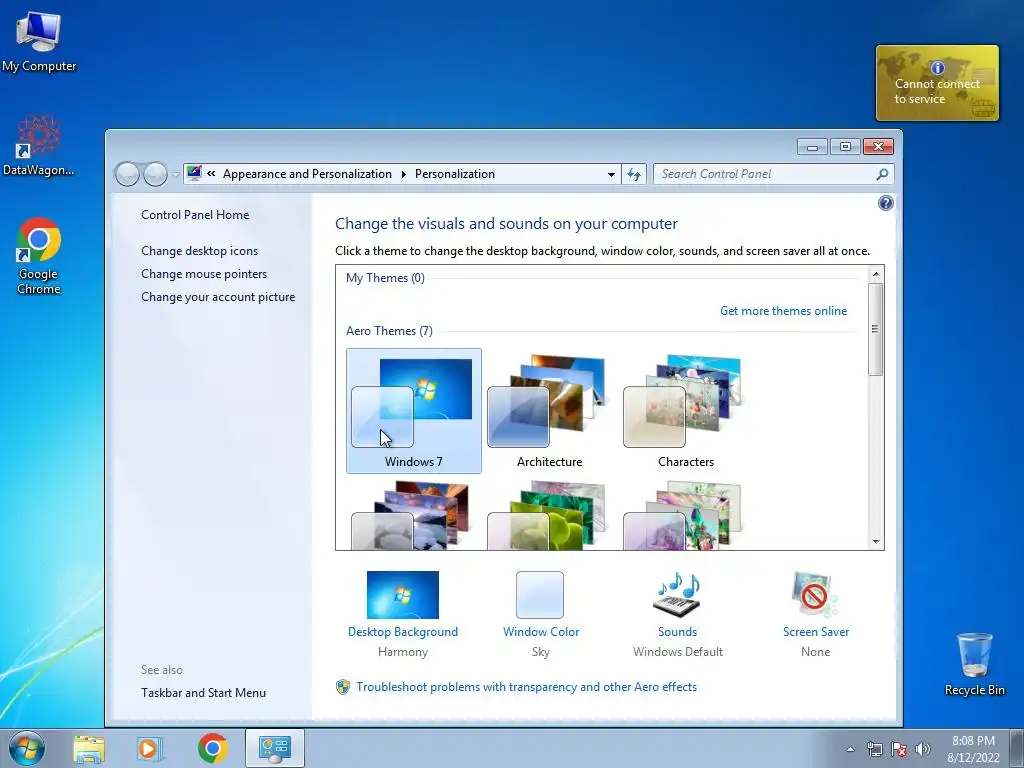Maximize the Personalization window

click(x=845, y=147)
